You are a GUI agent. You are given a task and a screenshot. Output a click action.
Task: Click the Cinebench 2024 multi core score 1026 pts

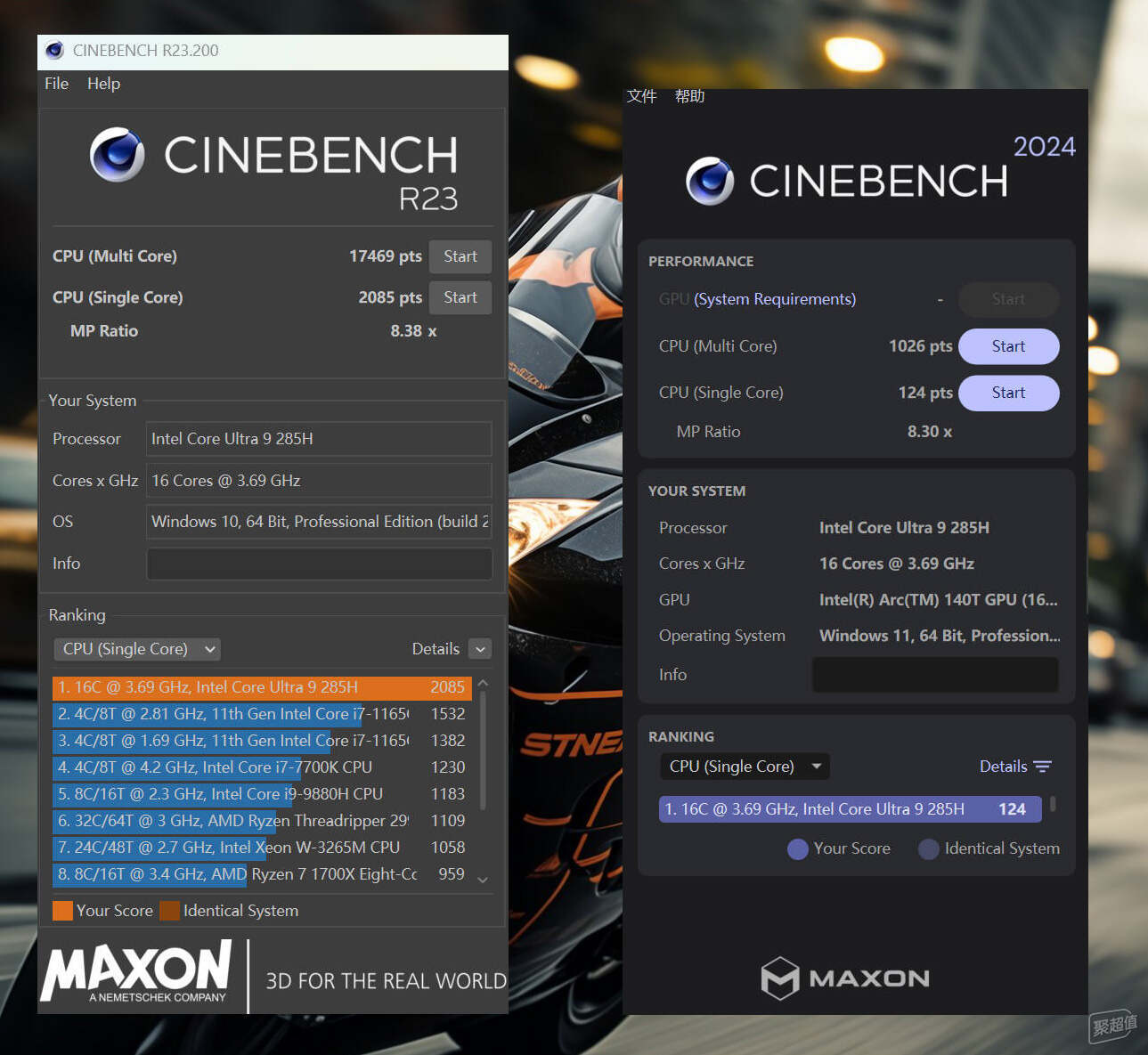pyautogui.click(x=921, y=346)
